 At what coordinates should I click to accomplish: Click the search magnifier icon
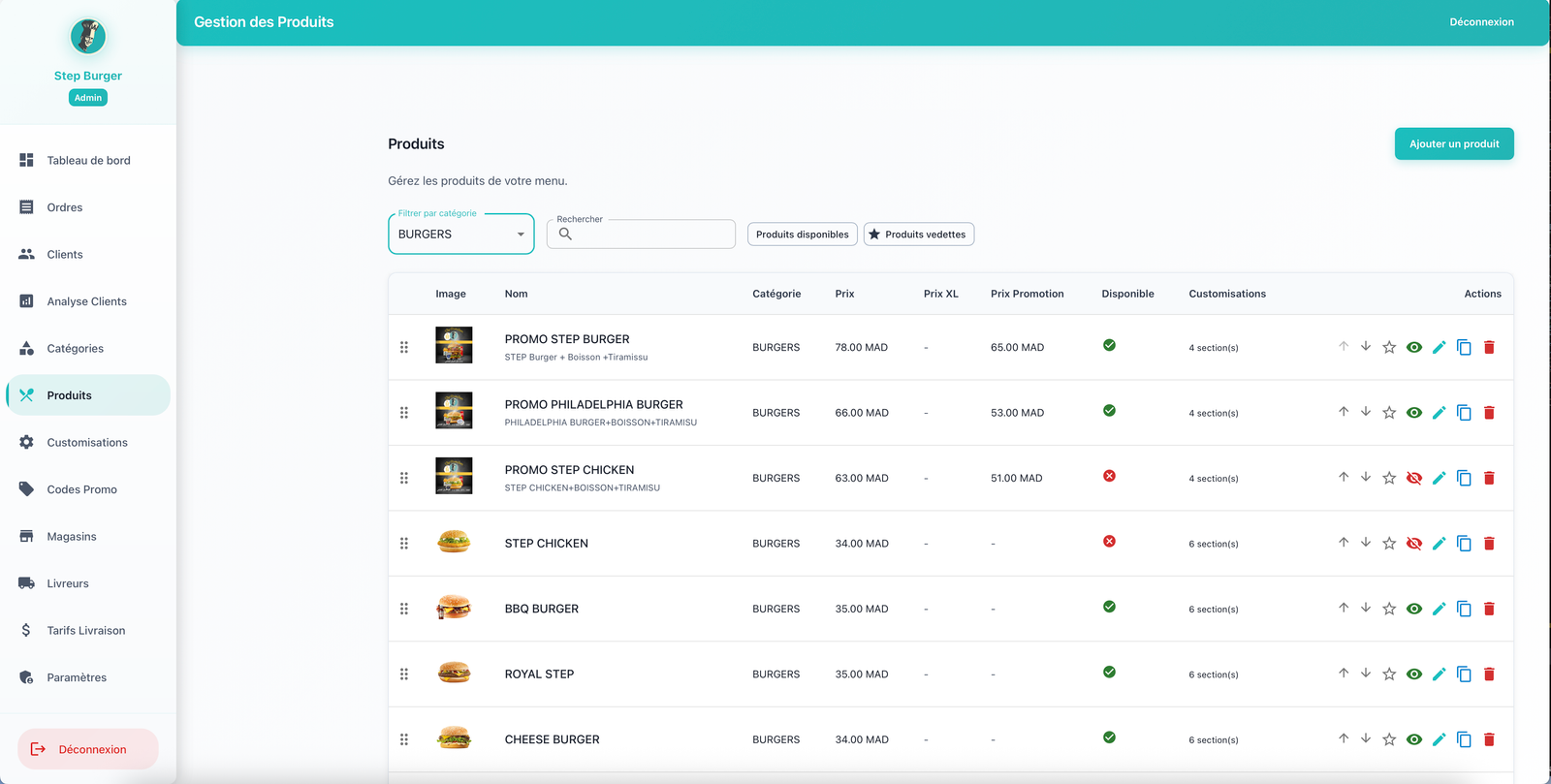click(565, 234)
